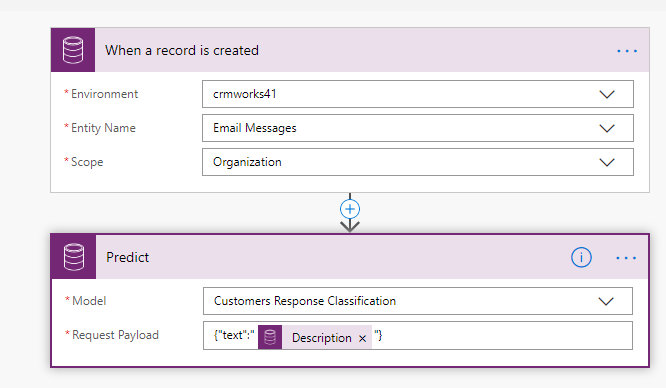Viewport: 666px width, 388px height.
Task: Click the Email Messages entity value
Action: (255, 128)
